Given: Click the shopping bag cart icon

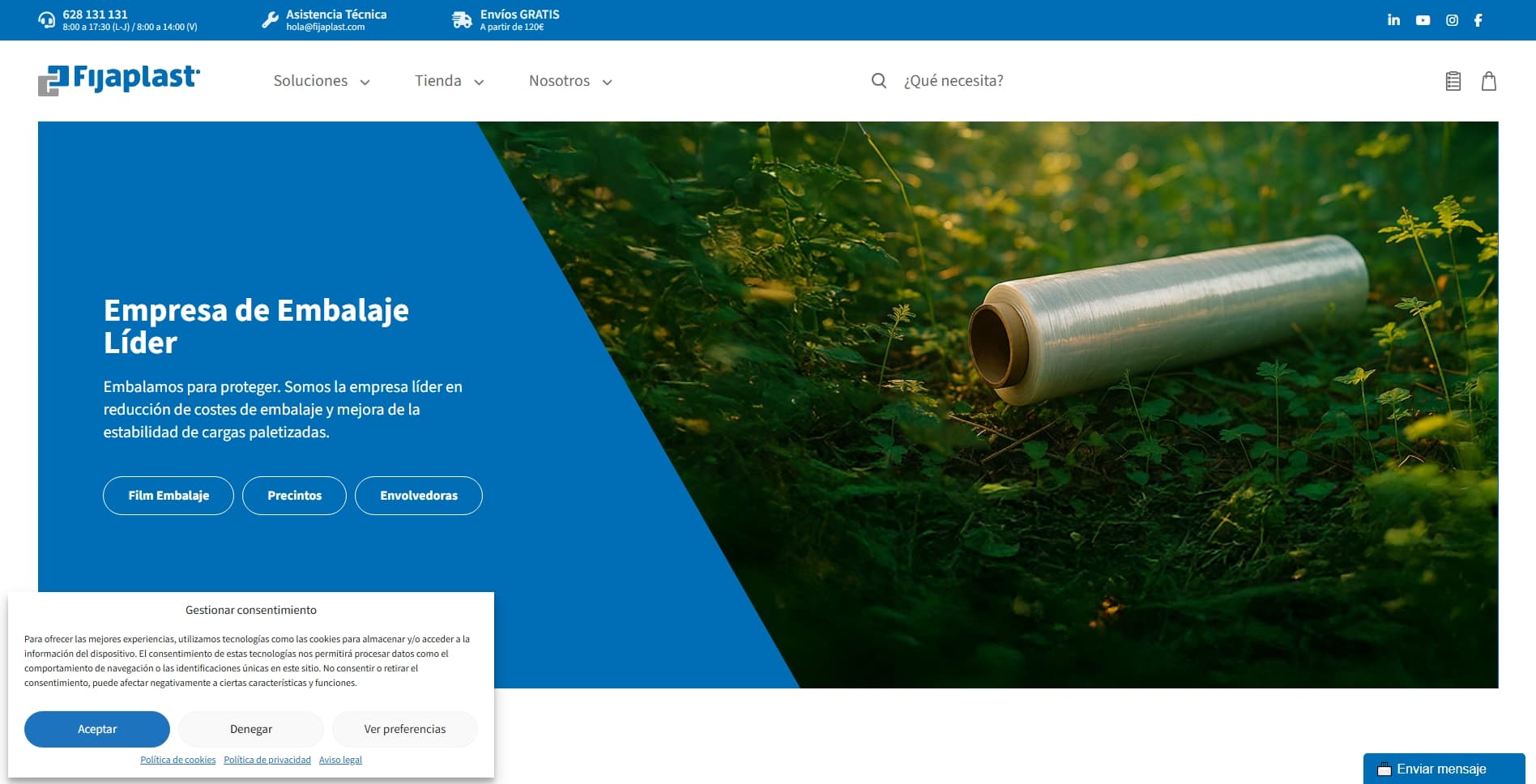Looking at the screenshot, I should click(x=1488, y=81).
